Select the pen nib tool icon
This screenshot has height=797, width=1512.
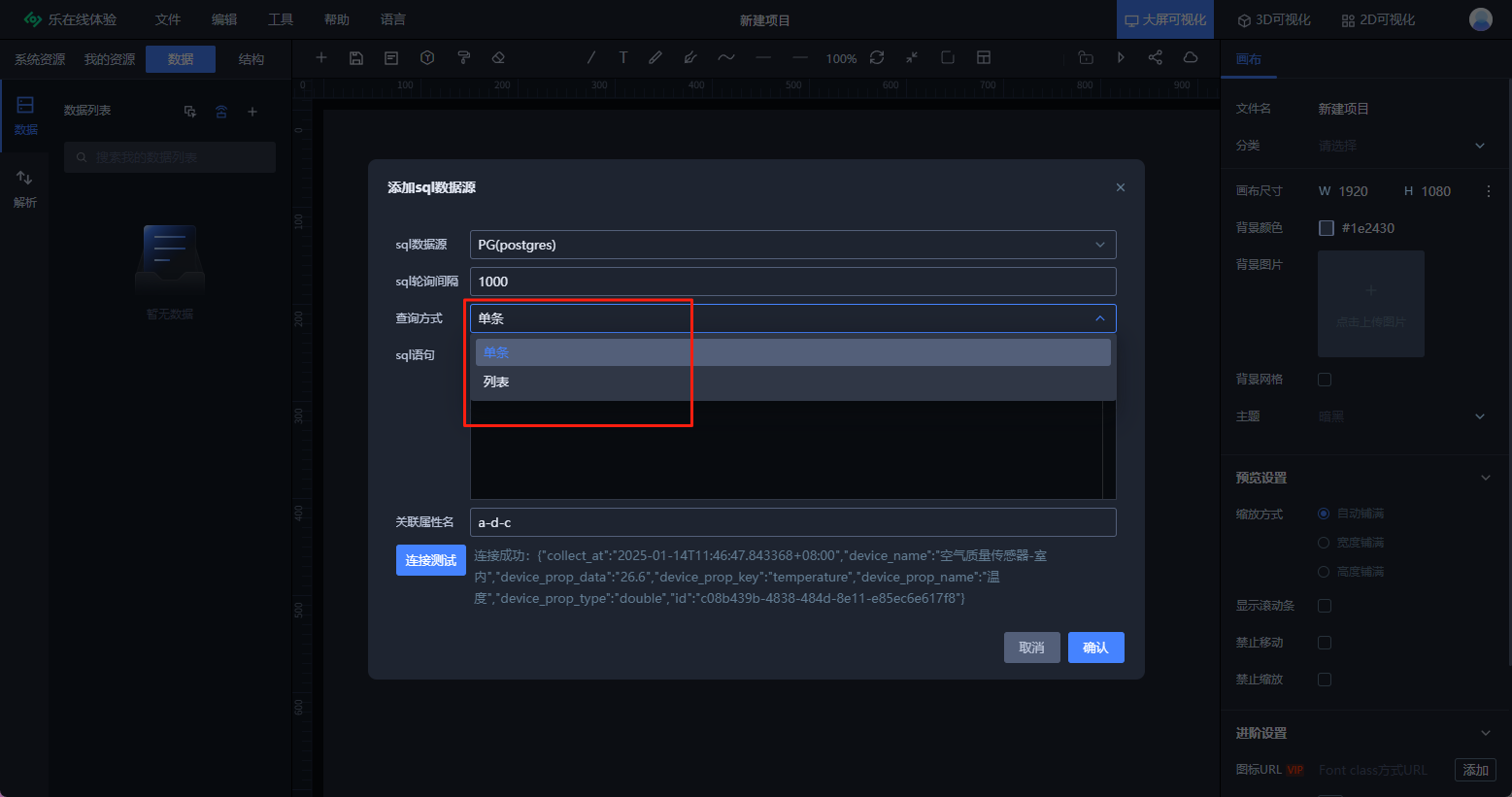pos(690,58)
